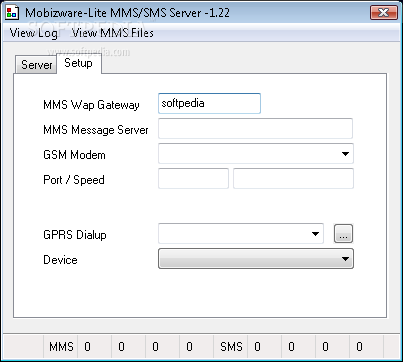This screenshot has height=362, width=403.
Task: Switch to the Server tab
Action: 36,65
